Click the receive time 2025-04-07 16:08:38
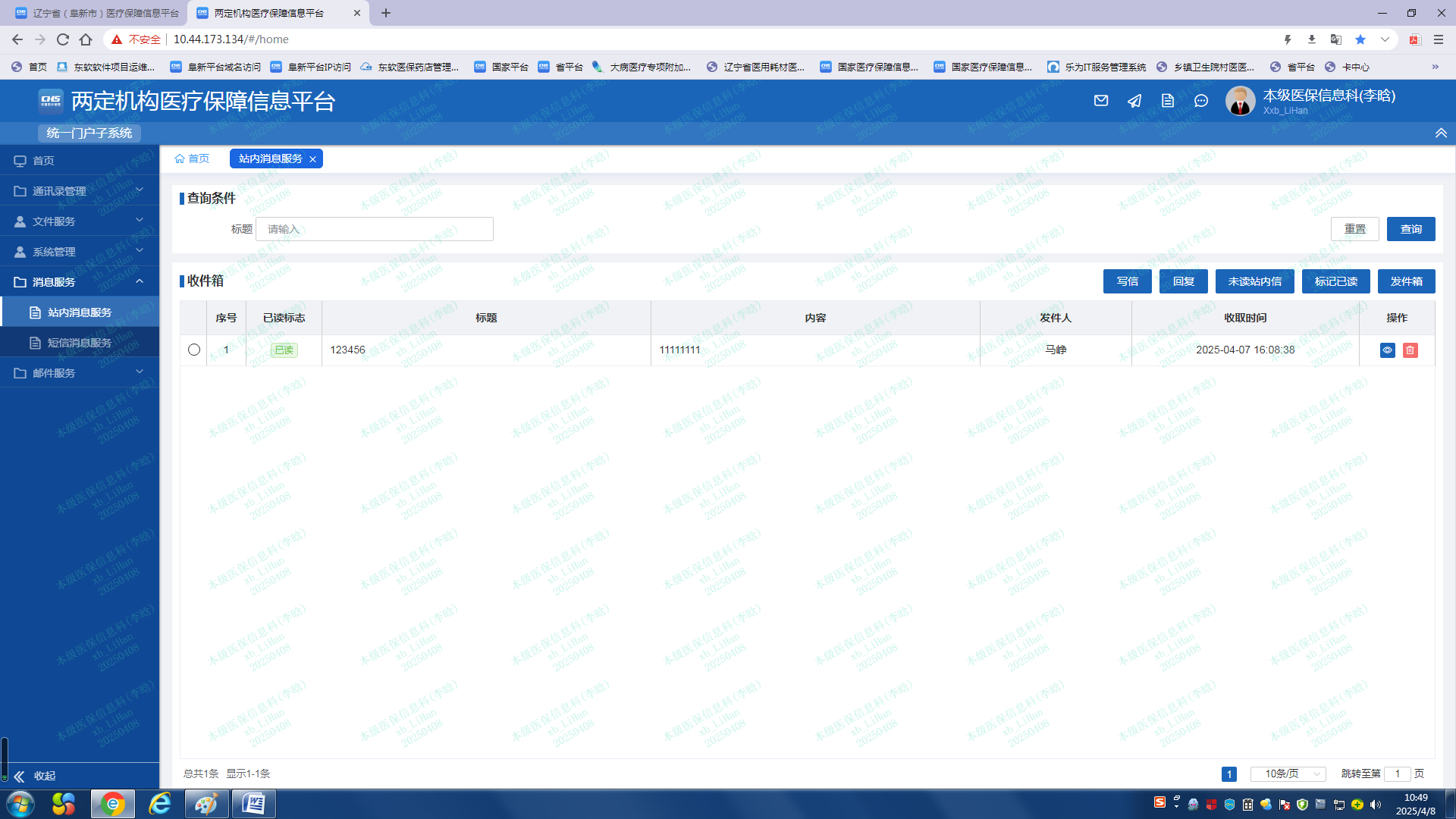The height and width of the screenshot is (819, 1456). pos(1245,350)
